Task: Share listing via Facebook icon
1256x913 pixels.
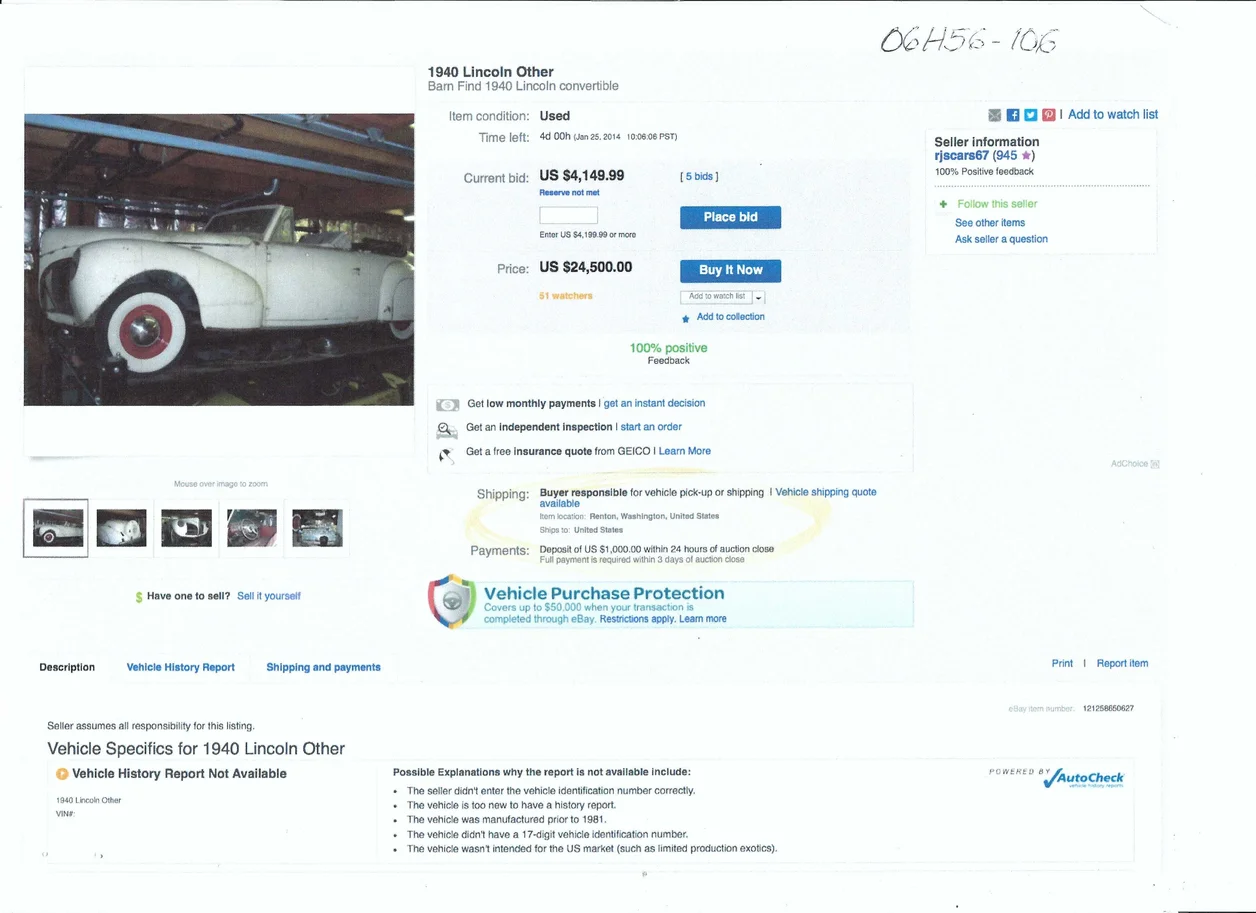Action: click(x=1013, y=115)
